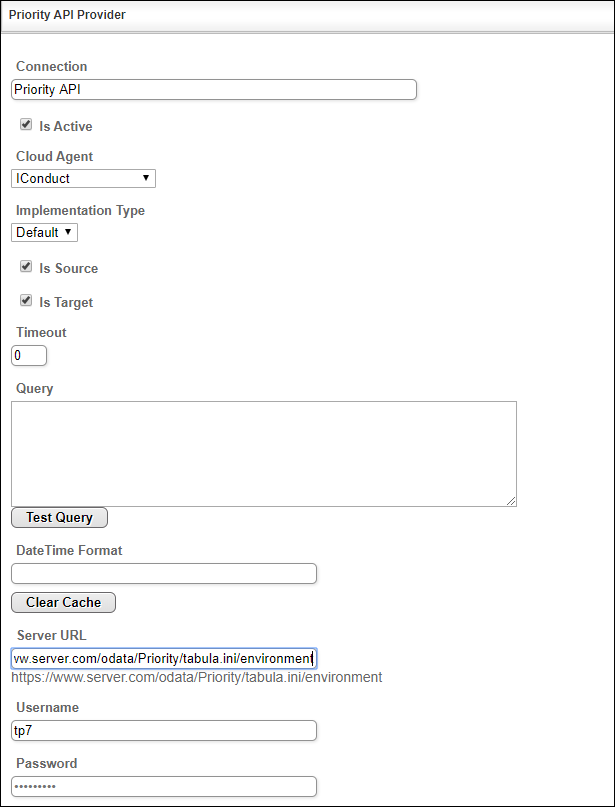Viewport: 615px width, 807px height.
Task: Select the Timeout input box
Action: (29, 356)
